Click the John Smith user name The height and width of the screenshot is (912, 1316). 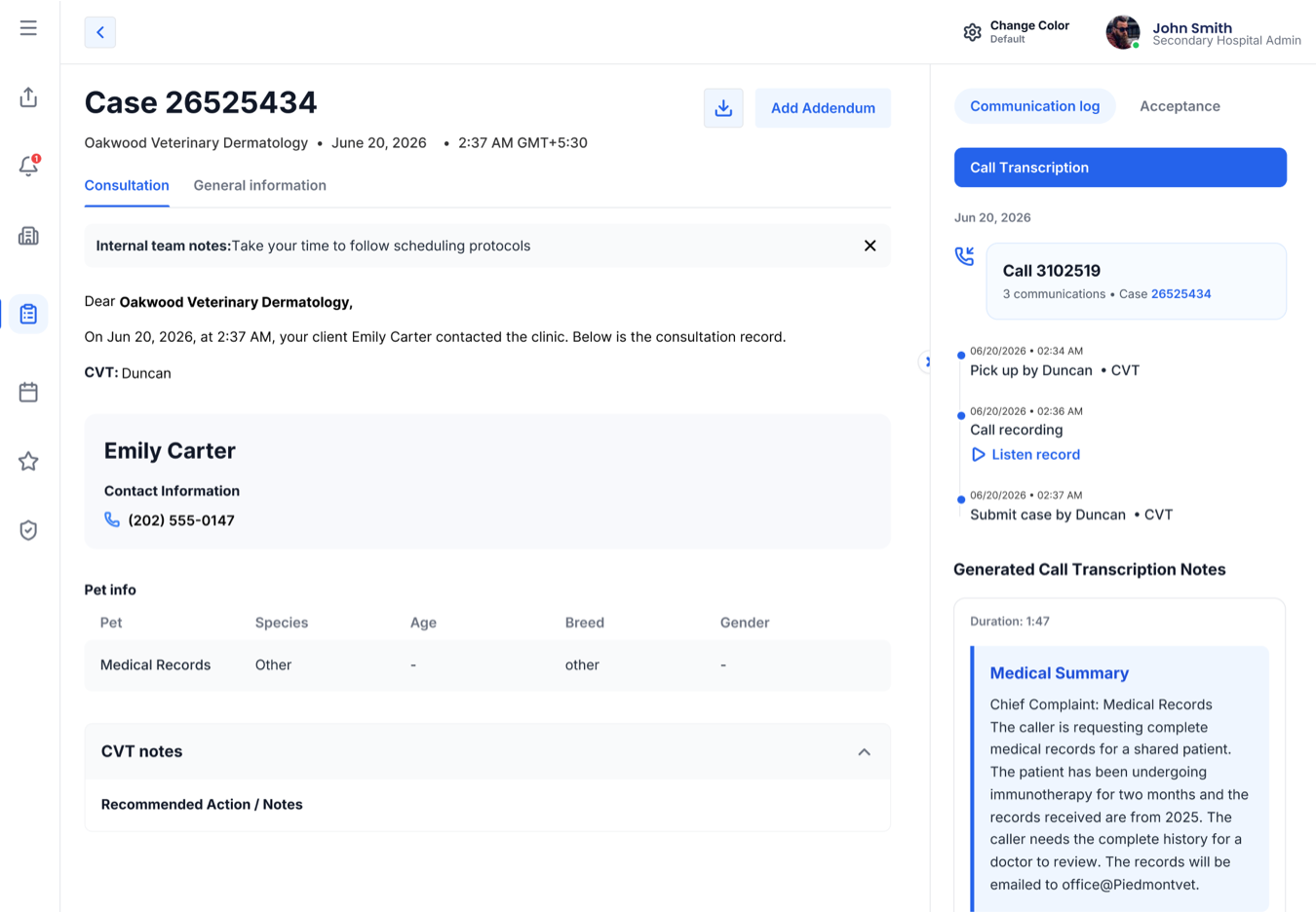(x=1192, y=27)
